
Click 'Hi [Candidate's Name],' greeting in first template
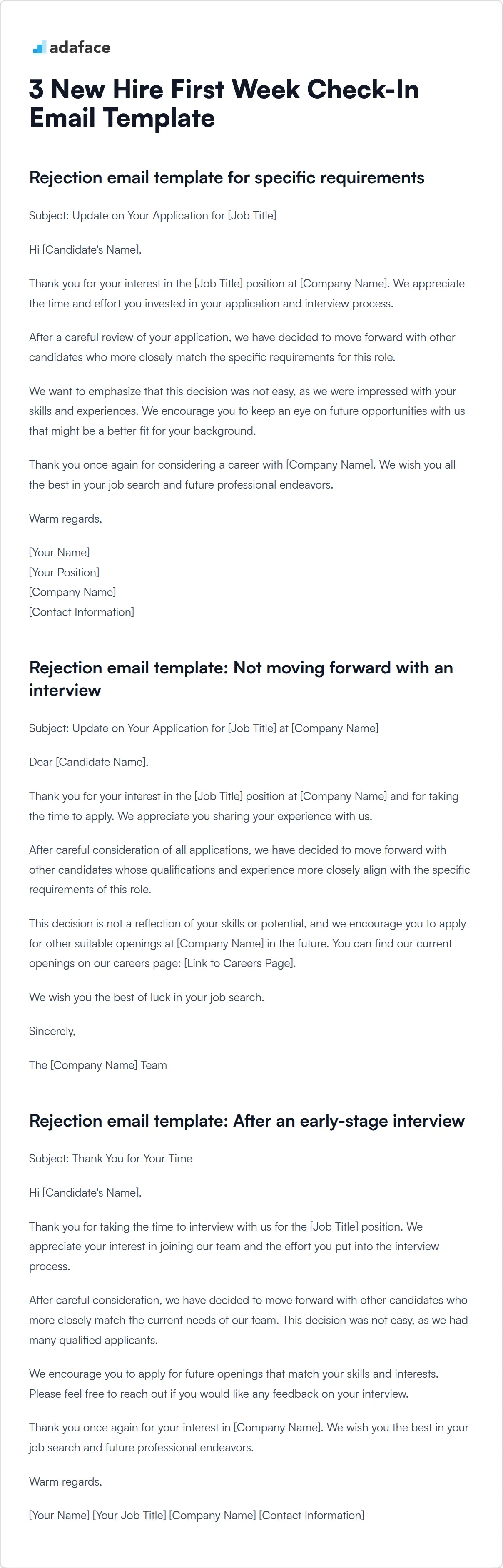pyautogui.click(x=85, y=249)
